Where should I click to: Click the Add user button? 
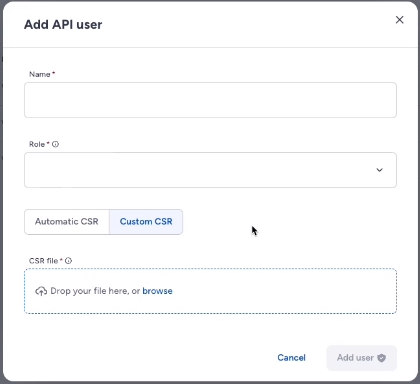[x=361, y=358]
